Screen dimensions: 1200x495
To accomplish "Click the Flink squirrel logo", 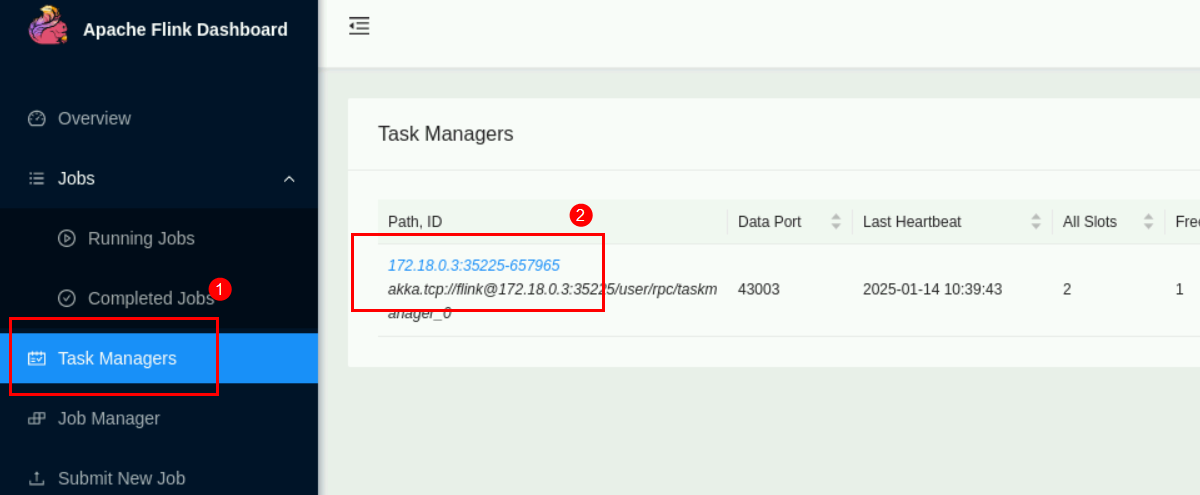I will coord(47,25).
